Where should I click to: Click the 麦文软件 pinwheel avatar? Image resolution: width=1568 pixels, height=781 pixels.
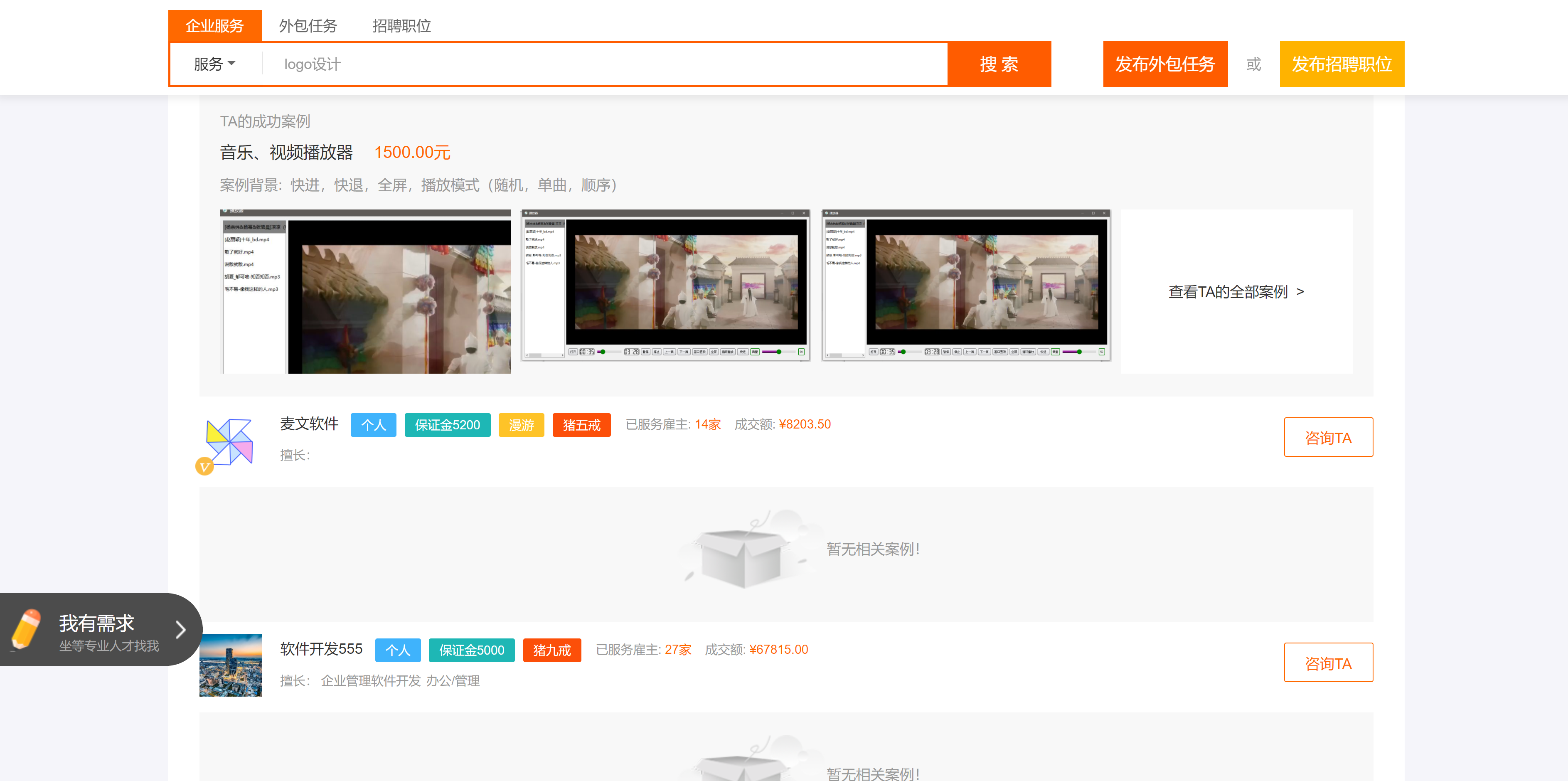click(x=229, y=442)
